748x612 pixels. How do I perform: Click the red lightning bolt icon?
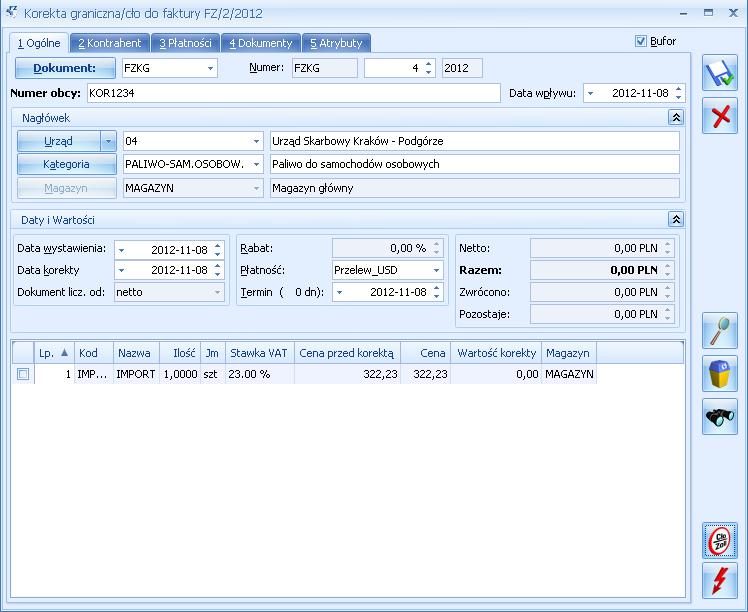point(719,581)
